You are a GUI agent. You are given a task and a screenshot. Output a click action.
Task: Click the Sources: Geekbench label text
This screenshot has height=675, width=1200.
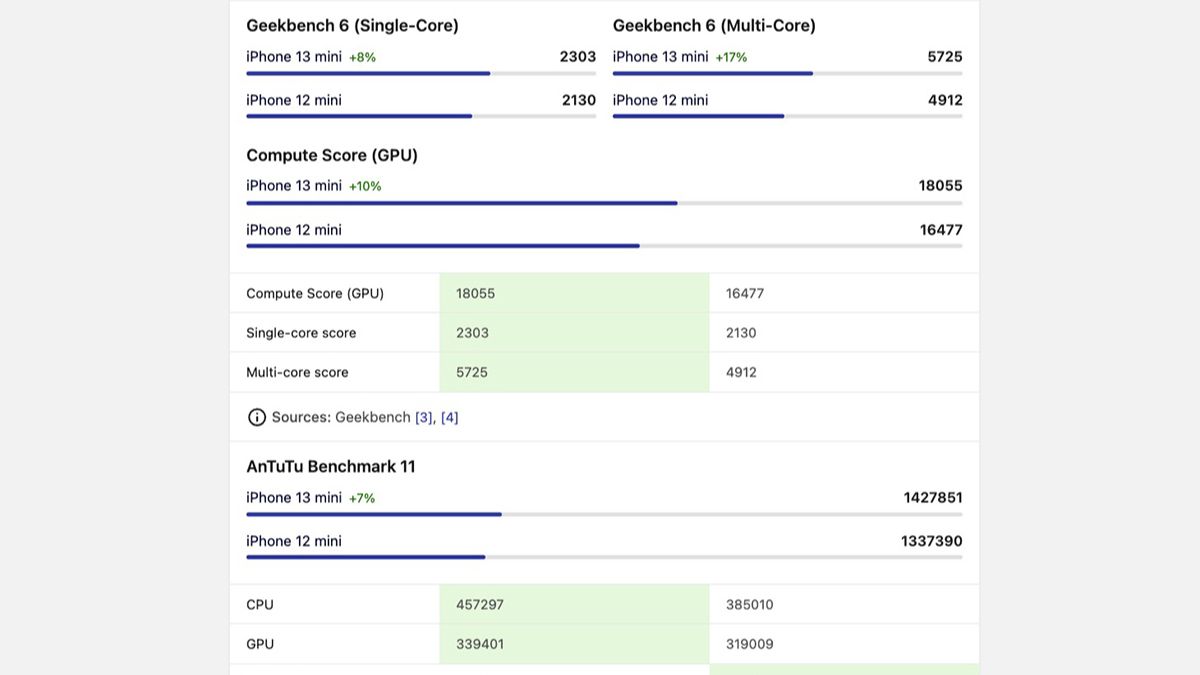pyautogui.click(x=341, y=417)
